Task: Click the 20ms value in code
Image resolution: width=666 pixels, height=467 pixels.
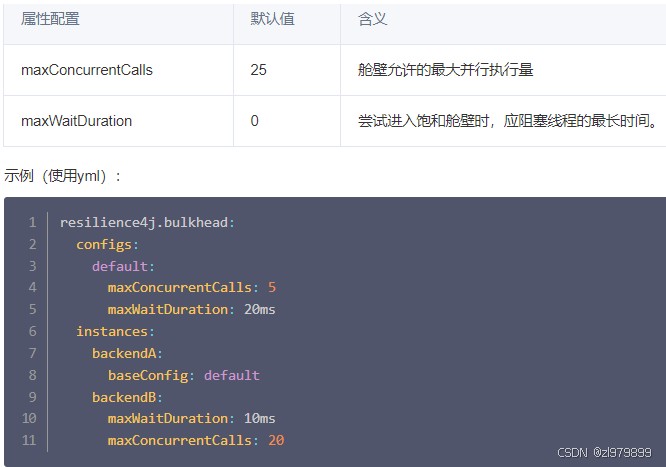Action: 259,310
